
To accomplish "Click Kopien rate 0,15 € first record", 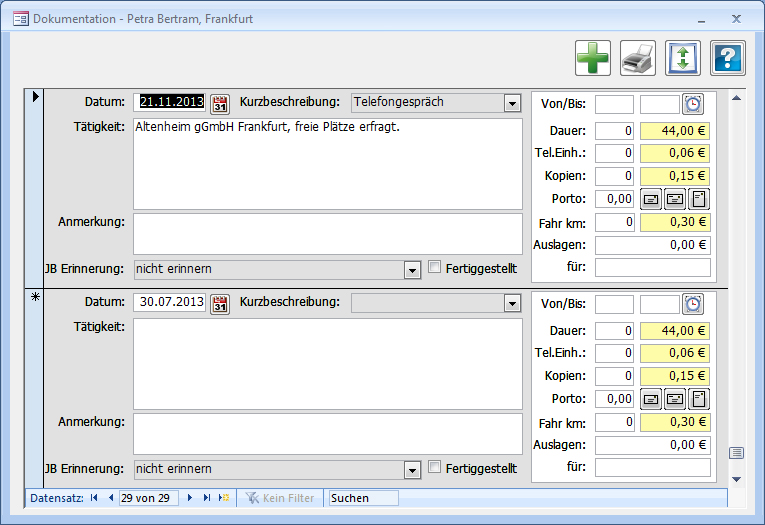I will (675, 176).
